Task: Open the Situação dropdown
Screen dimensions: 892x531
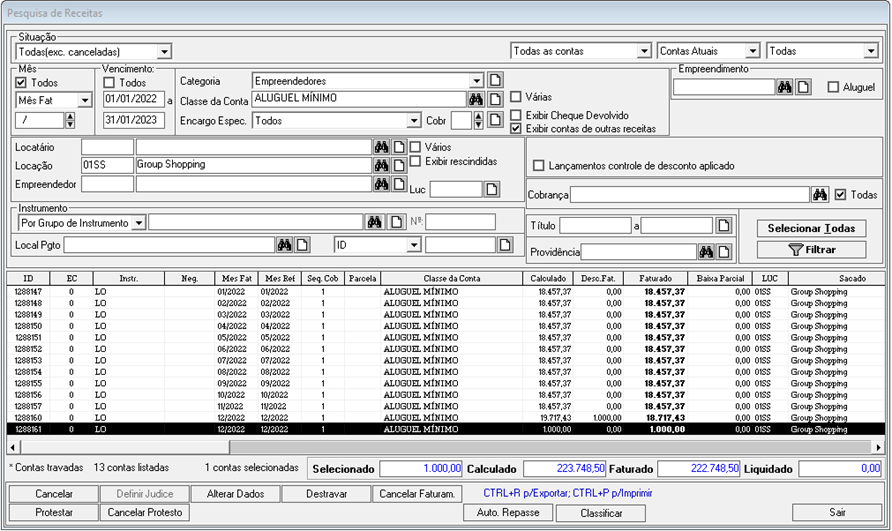Action: [x=164, y=52]
